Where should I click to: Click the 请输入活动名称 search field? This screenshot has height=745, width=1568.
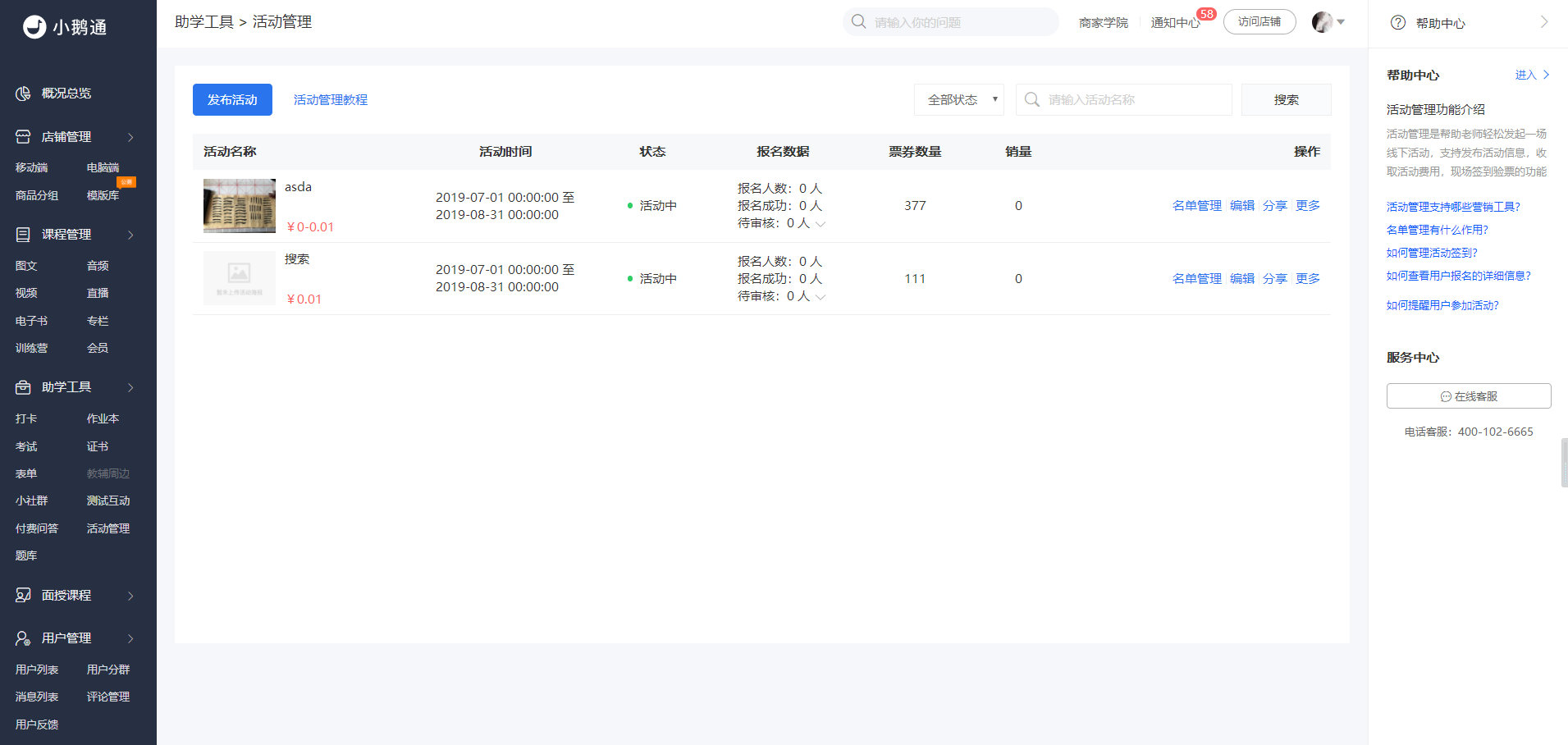(x=1124, y=100)
